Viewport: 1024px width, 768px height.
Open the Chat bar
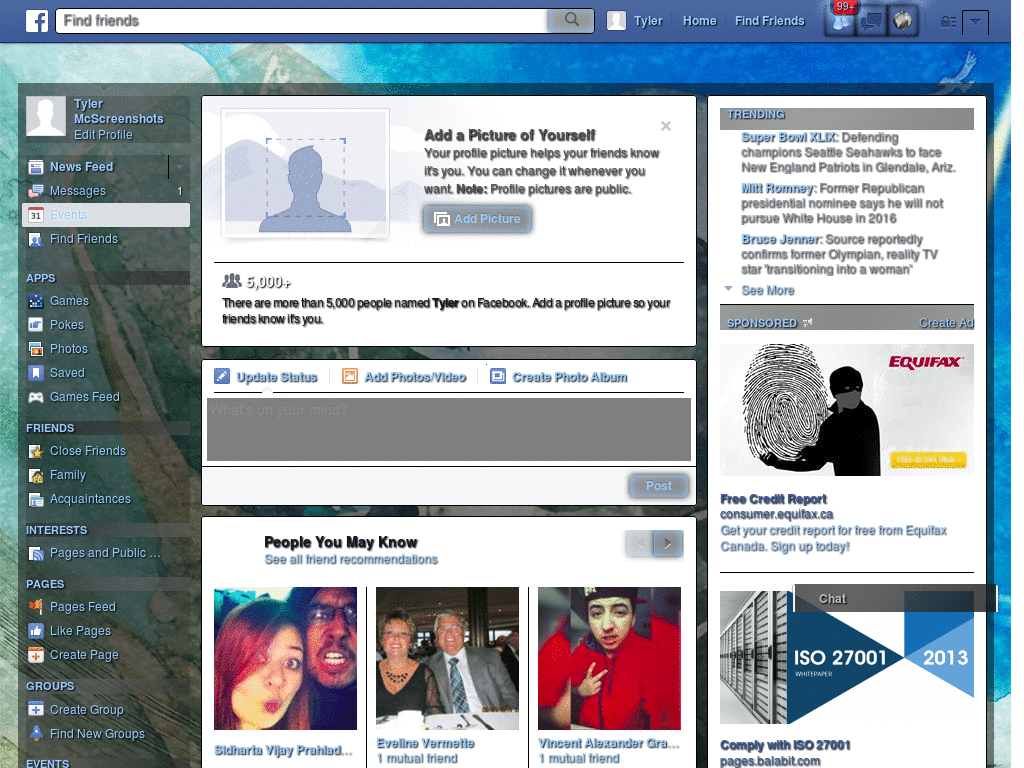tap(895, 599)
